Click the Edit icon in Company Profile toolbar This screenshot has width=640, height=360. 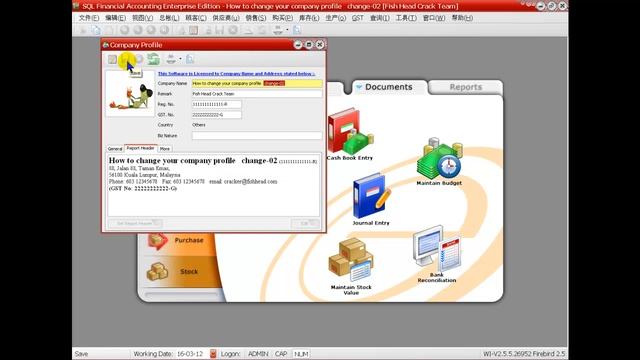112,60
